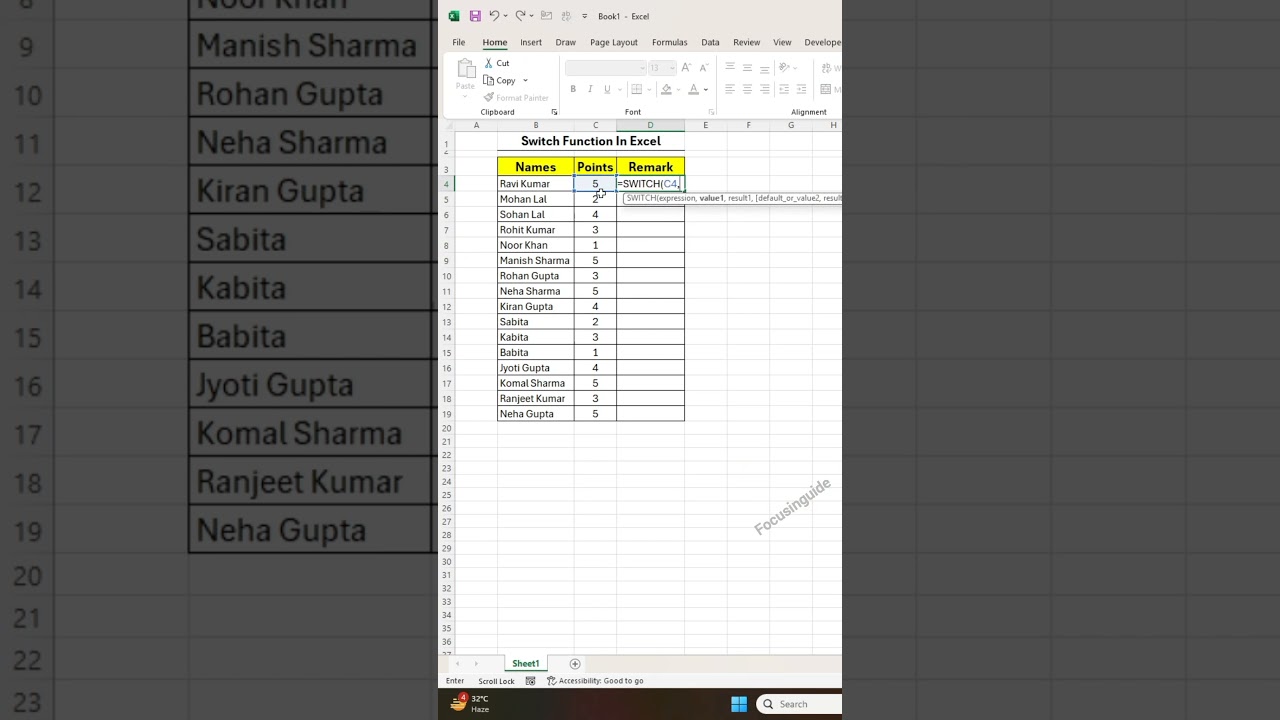Click the Paste clipboard icon

(466, 68)
